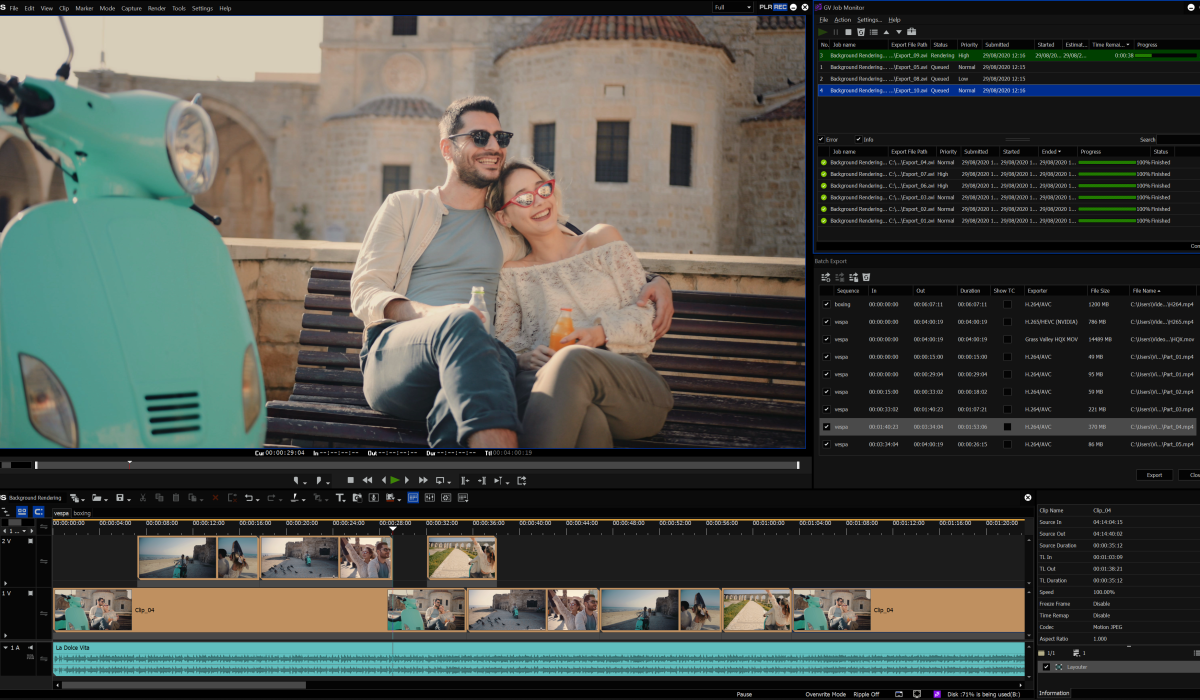Image resolution: width=1200 pixels, height=700 pixels.
Task: Click the list icon in Job Monitor toolbar
Action: click(874, 32)
